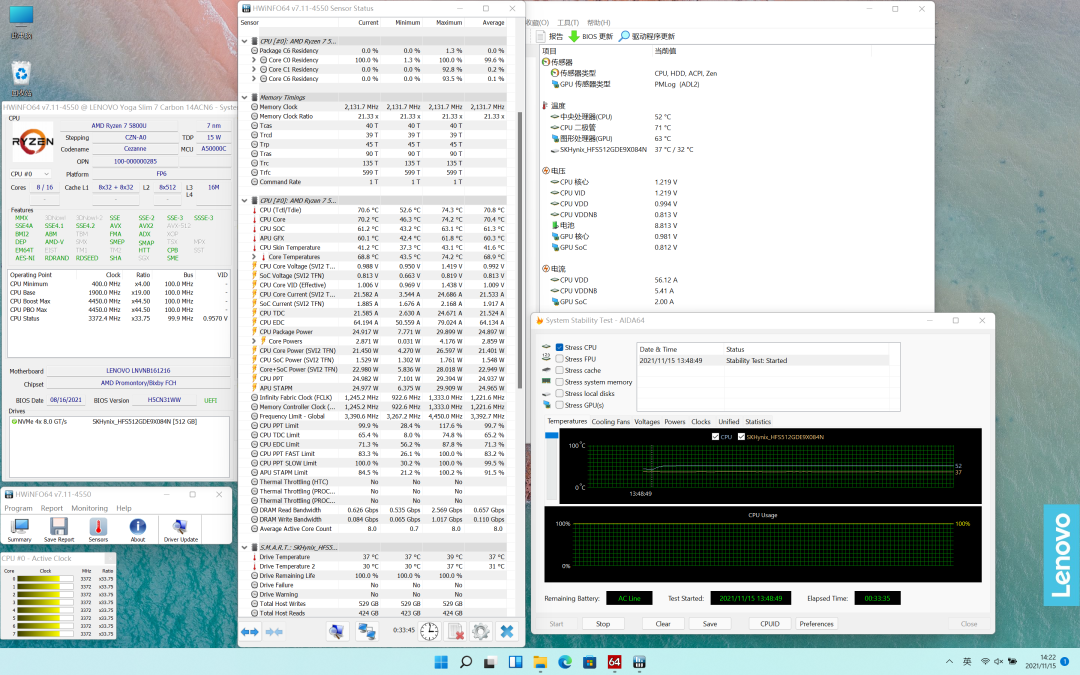Click the report icon in AIDA64 toolbar
The height and width of the screenshot is (675, 1080).
pyautogui.click(x=541, y=37)
